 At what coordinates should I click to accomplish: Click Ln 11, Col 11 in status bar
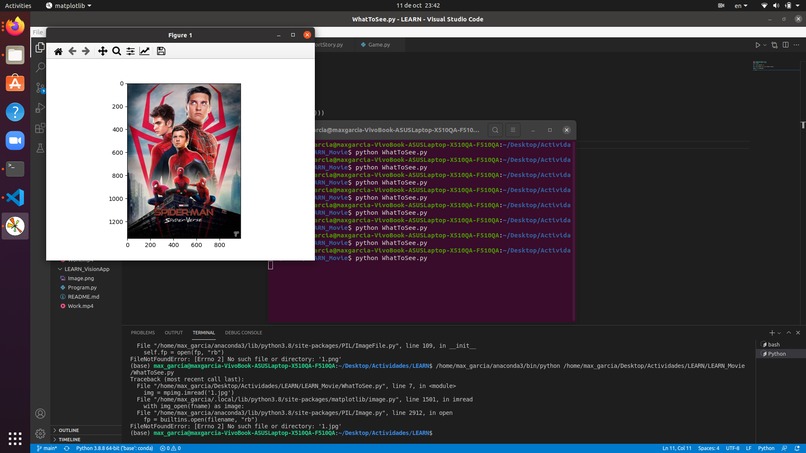pos(676,448)
